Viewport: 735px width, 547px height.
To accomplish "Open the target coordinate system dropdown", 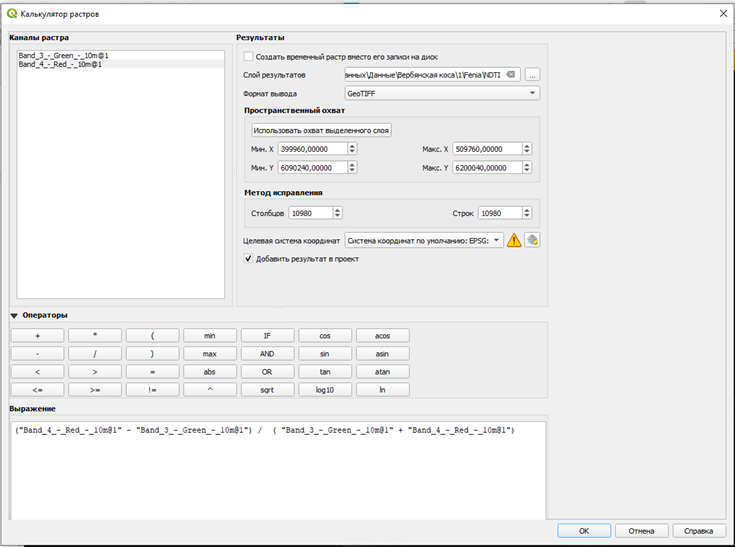I will [424, 240].
